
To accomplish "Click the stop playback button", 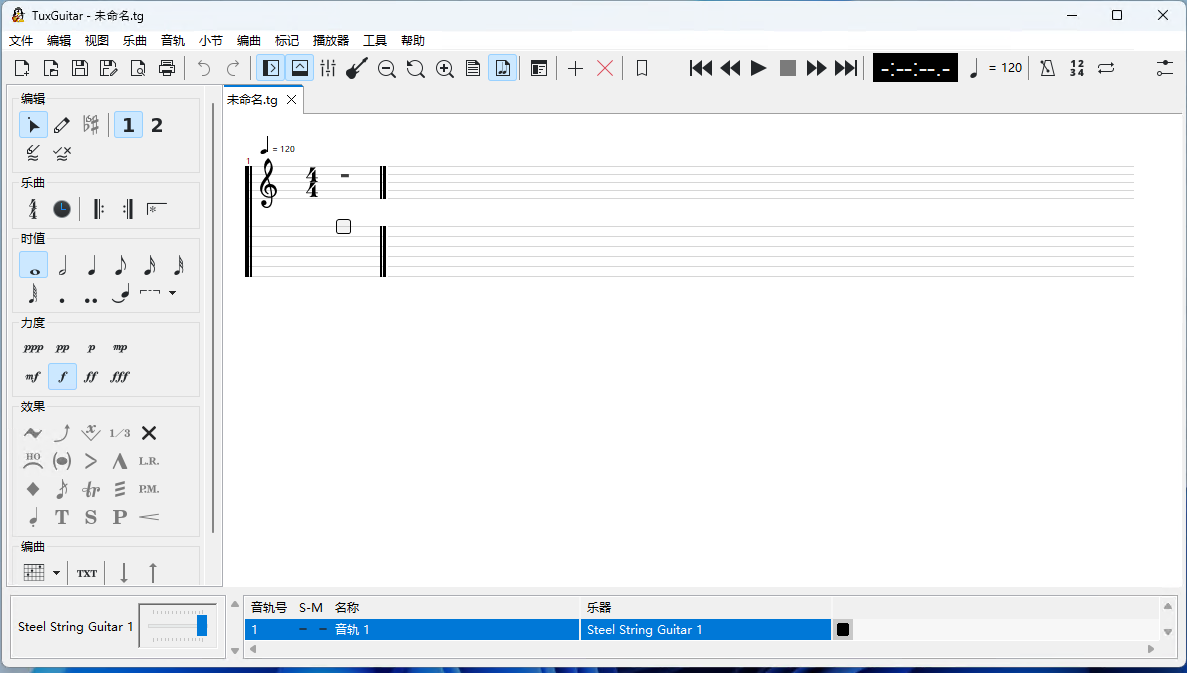I will (788, 68).
